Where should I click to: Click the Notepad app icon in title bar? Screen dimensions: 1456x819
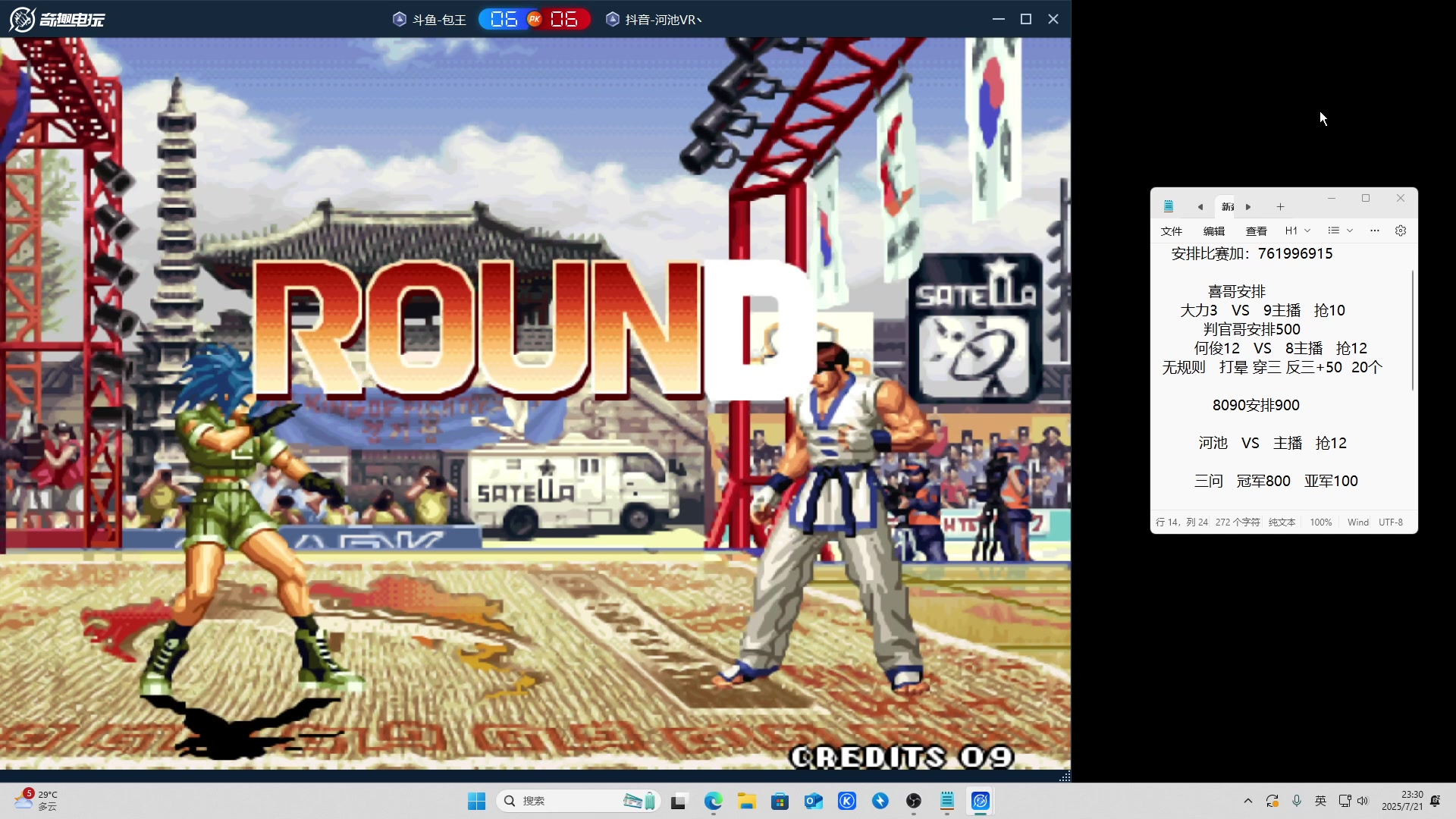pyautogui.click(x=1169, y=206)
